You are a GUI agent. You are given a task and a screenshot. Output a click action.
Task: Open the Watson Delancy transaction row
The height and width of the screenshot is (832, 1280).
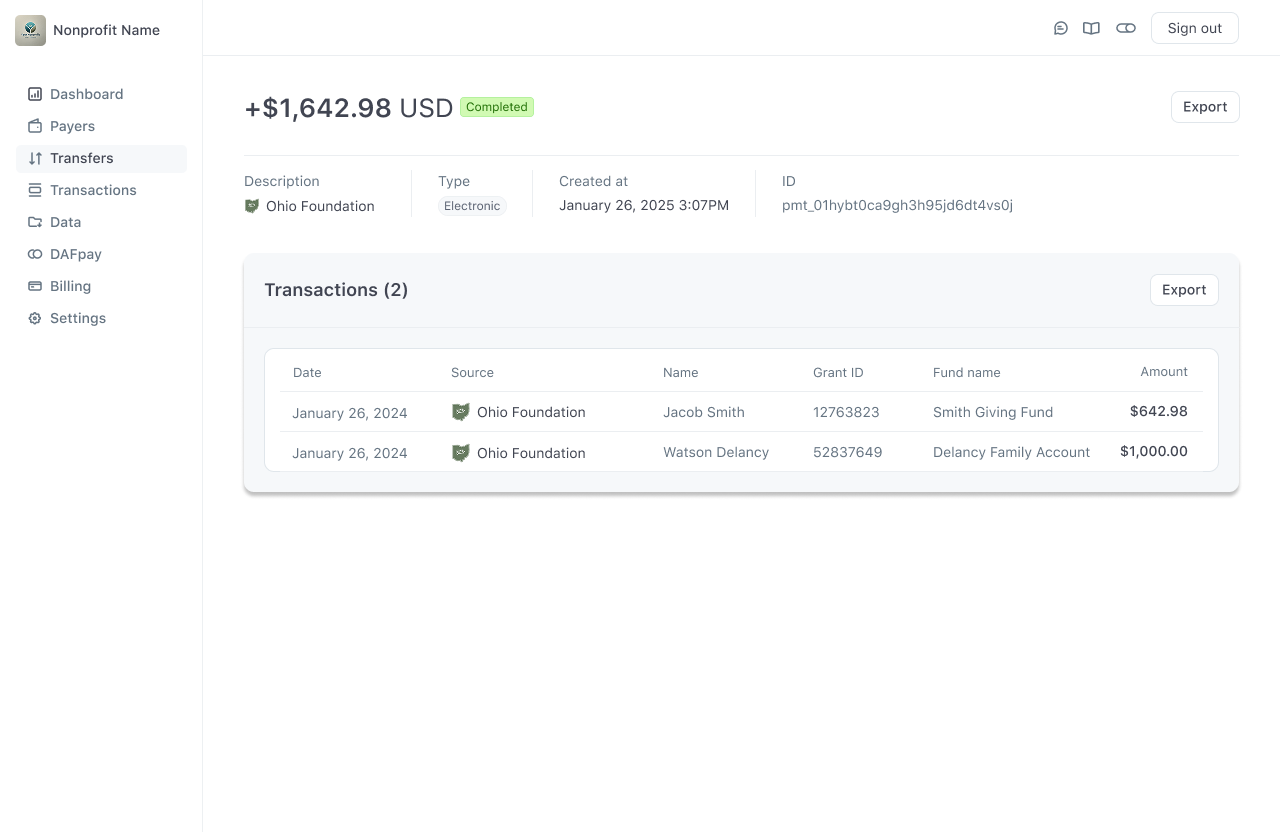[x=716, y=452]
